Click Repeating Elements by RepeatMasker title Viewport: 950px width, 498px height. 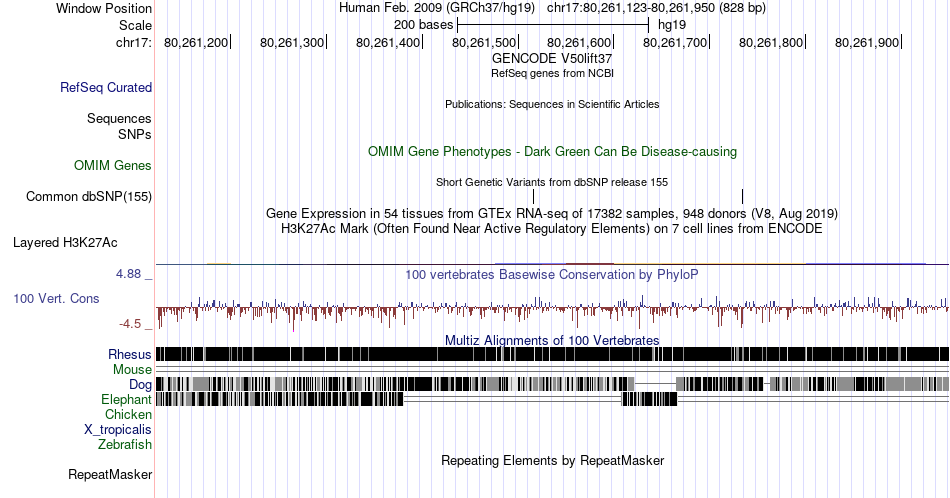pyautogui.click(x=552, y=460)
